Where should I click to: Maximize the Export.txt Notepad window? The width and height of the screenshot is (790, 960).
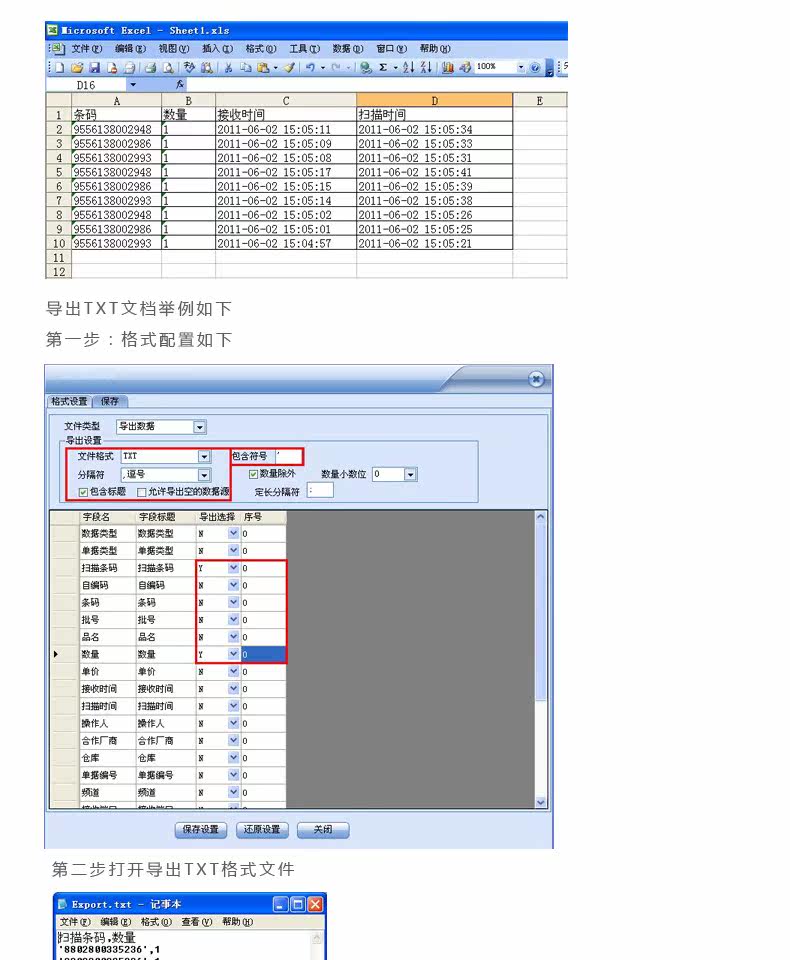298,904
